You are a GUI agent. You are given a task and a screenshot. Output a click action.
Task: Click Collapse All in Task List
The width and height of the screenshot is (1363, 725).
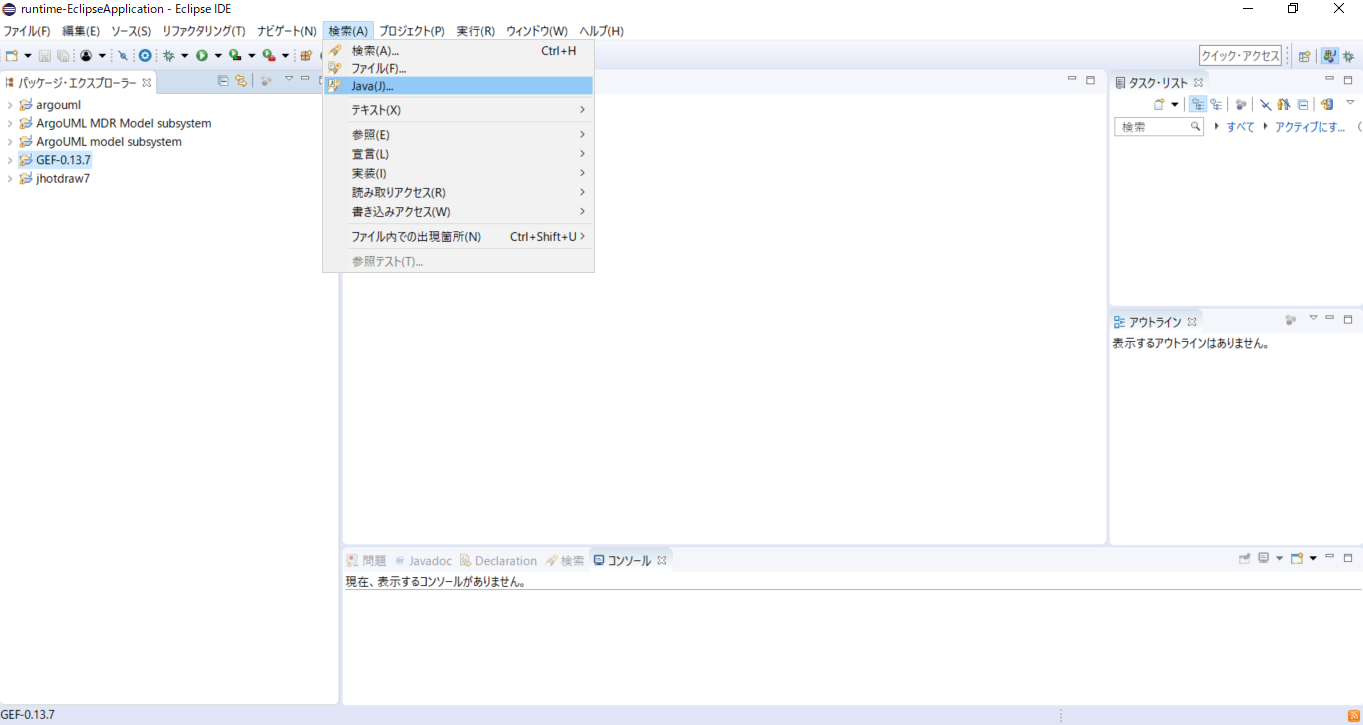(x=1303, y=104)
